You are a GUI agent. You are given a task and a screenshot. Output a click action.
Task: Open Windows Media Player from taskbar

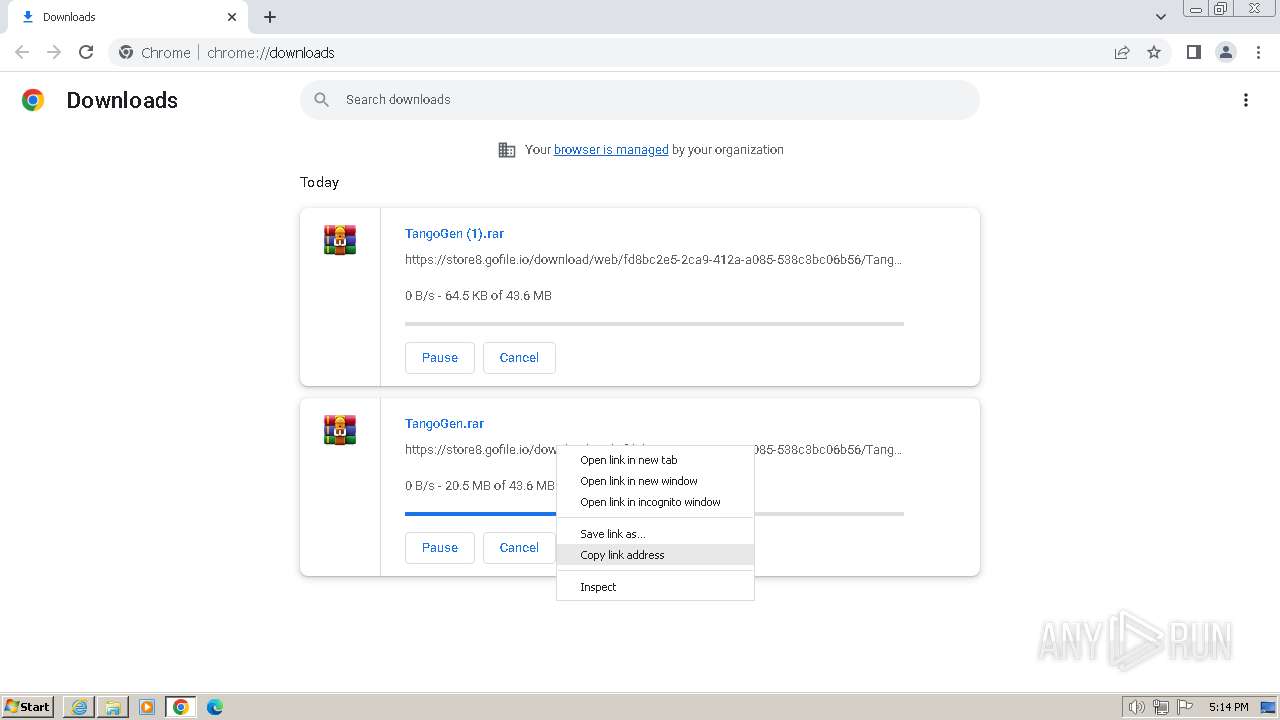tap(147, 707)
